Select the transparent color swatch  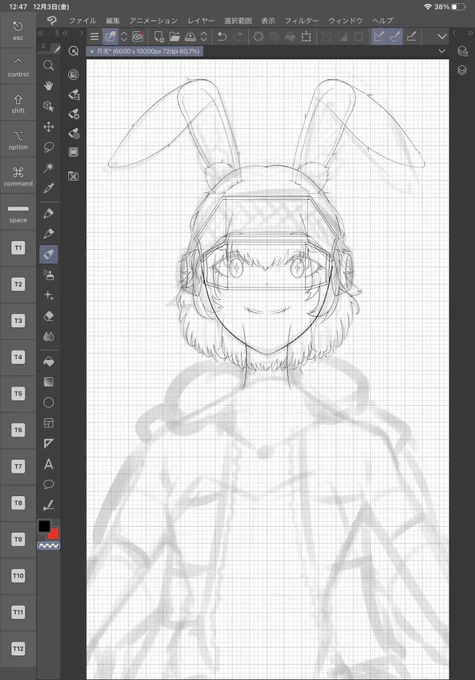click(49, 546)
